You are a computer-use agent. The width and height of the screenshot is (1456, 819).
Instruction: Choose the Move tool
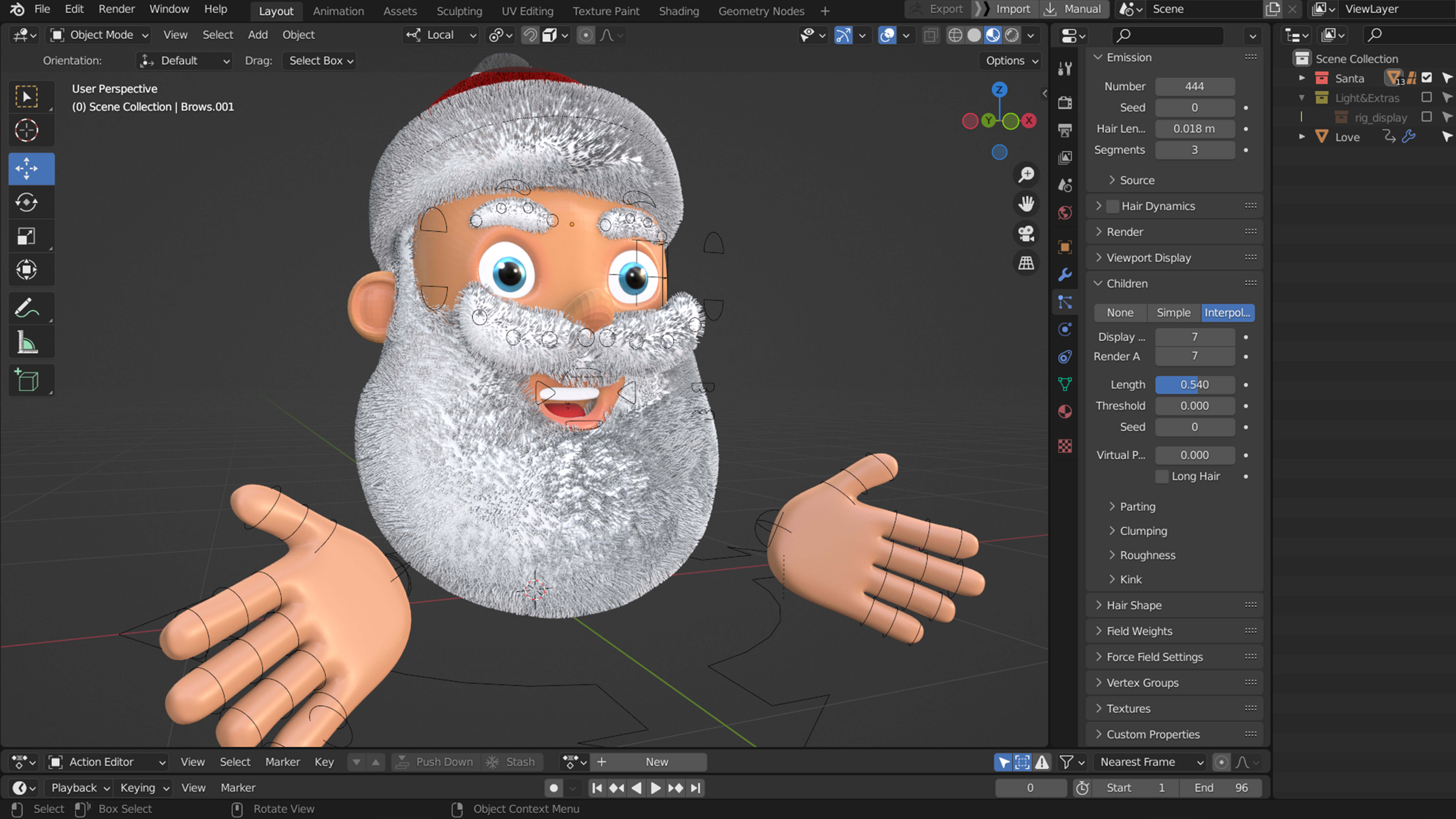(x=27, y=168)
